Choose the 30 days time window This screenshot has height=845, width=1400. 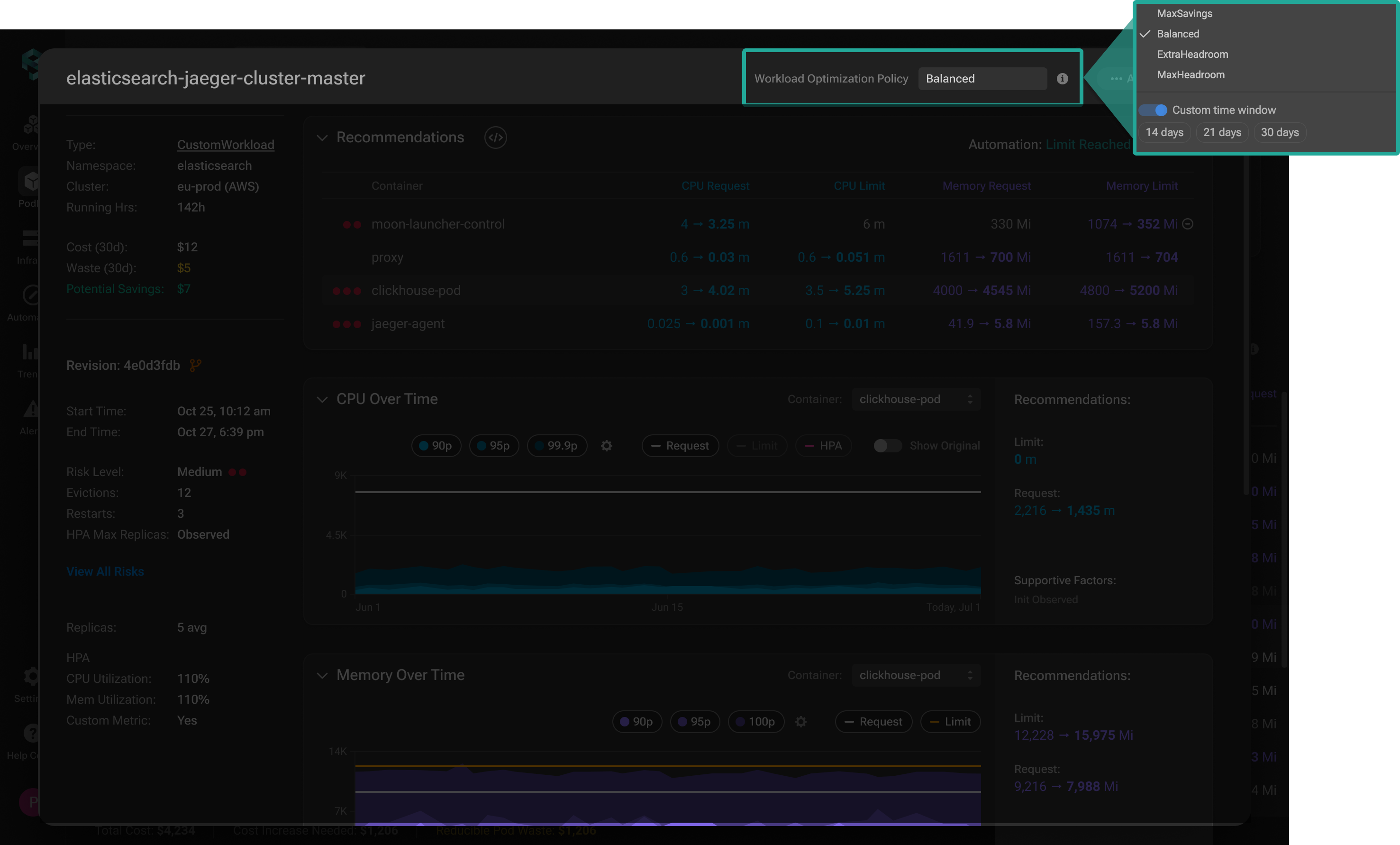coord(1280,132)
